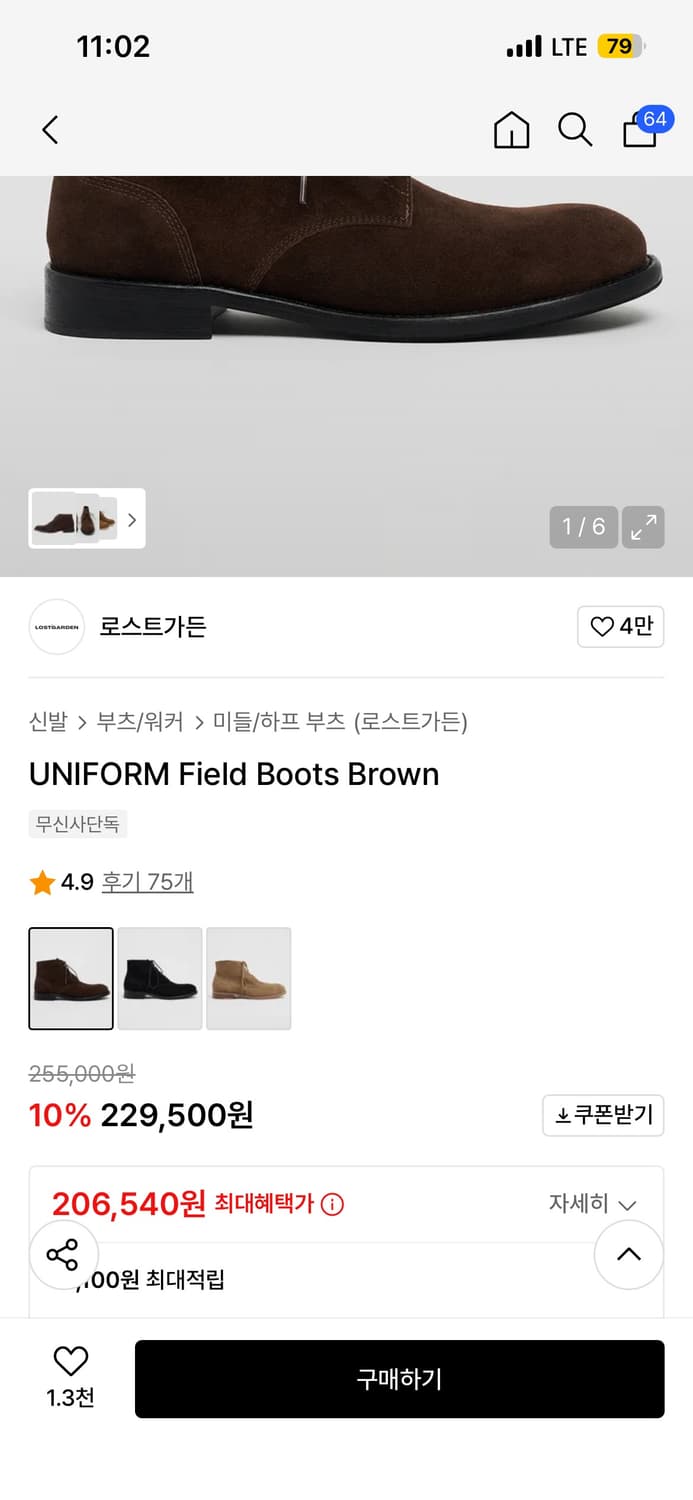Screen dimensions: 693x1500
Task: Select the black colorway swatch
Action: [160, 978]
